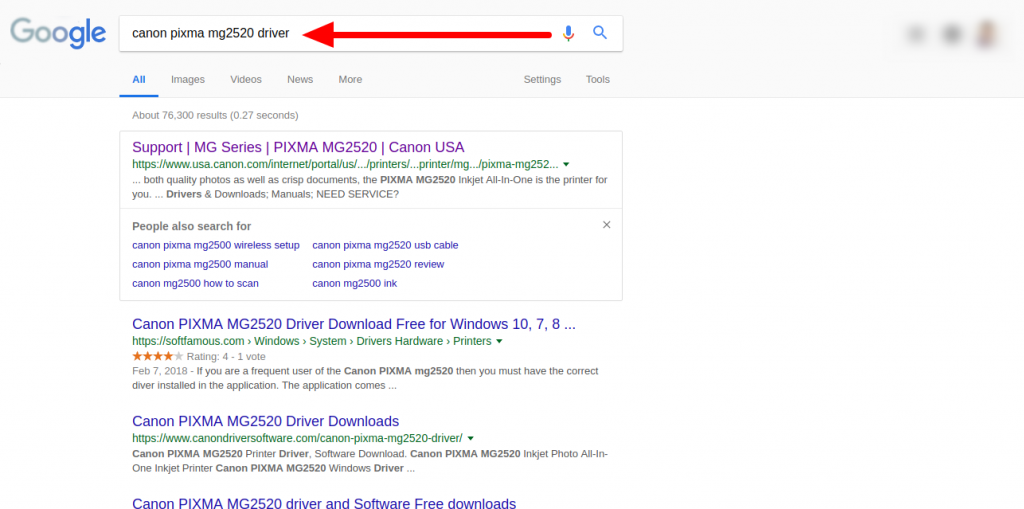Expand the softfamous.com result URL dropdown arrow
The width and height of the screenshot is (1024, 509).
tap(499, 341)
